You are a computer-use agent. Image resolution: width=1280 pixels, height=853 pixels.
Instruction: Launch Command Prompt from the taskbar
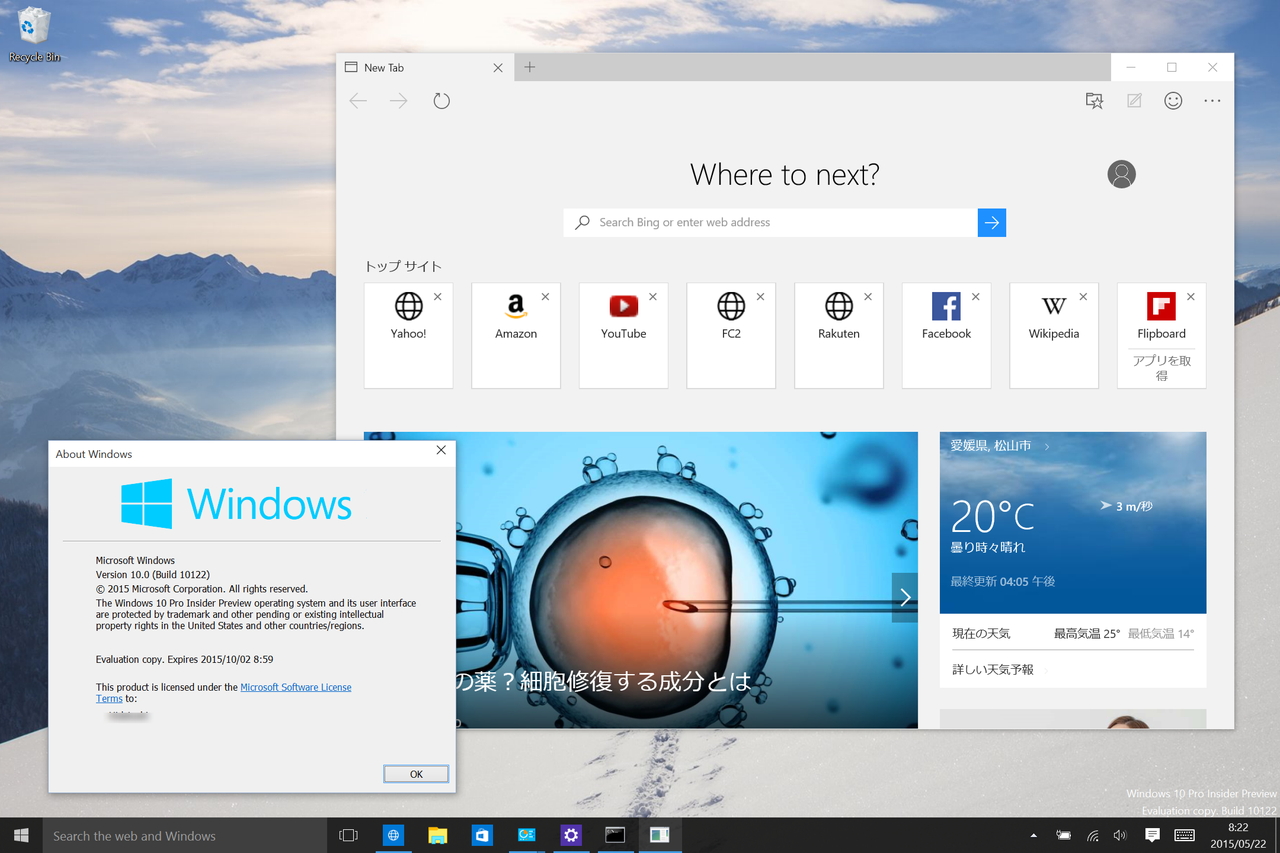615,835
